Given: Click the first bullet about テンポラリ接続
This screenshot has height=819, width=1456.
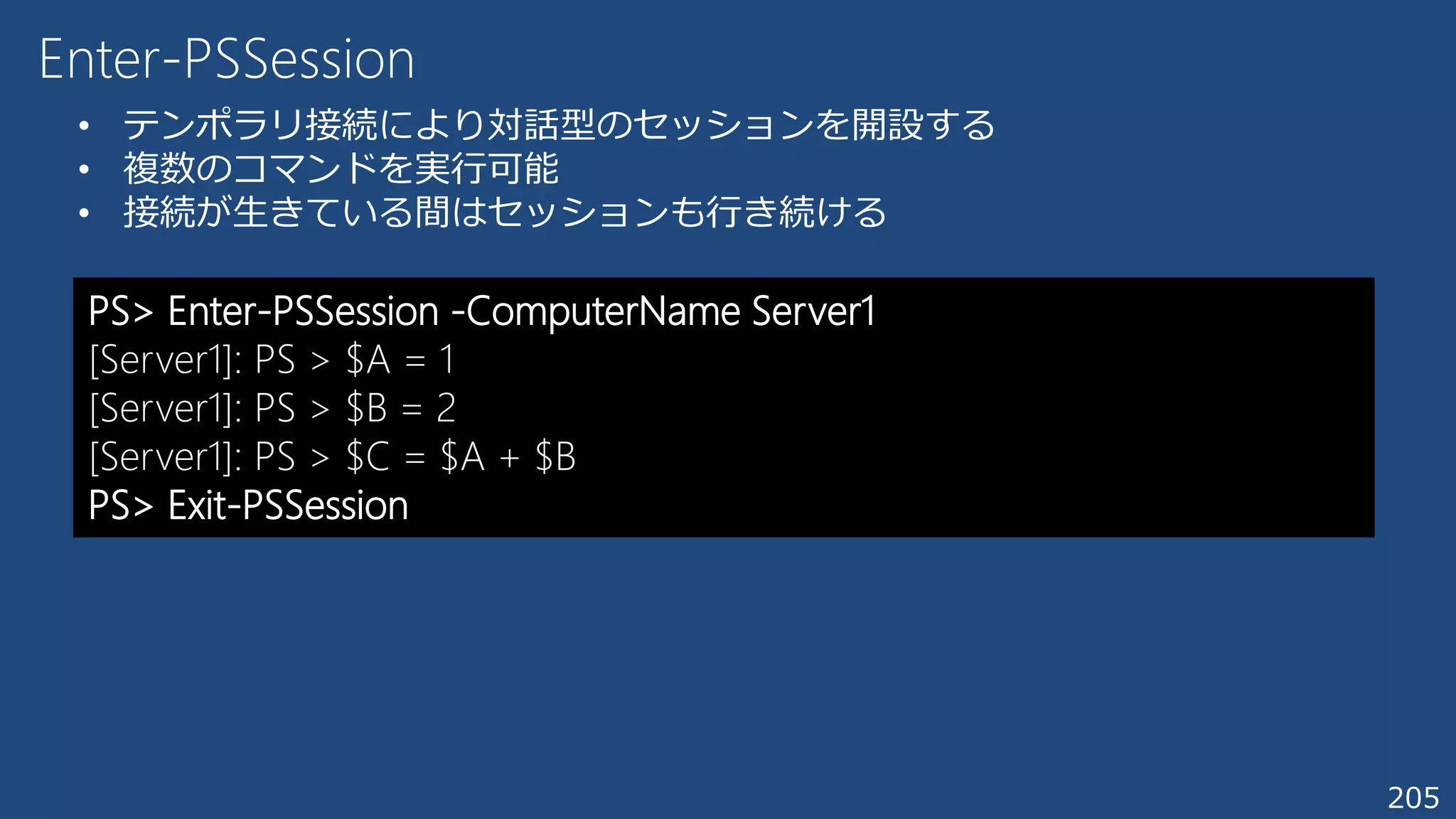Looking at the screenshot, I should [x=558, y=125].
